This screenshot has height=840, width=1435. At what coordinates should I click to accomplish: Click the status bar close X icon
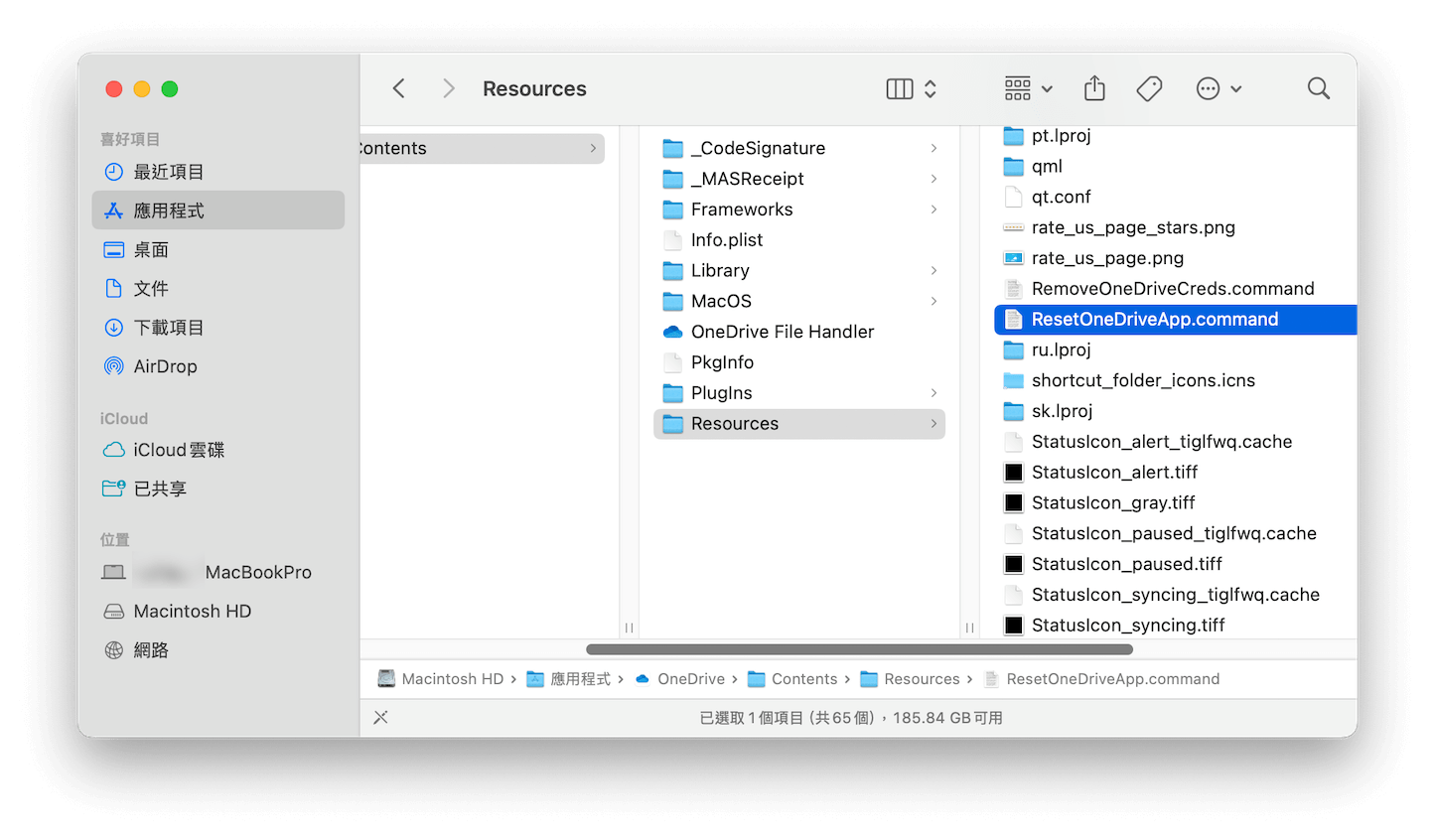(380, 717)
